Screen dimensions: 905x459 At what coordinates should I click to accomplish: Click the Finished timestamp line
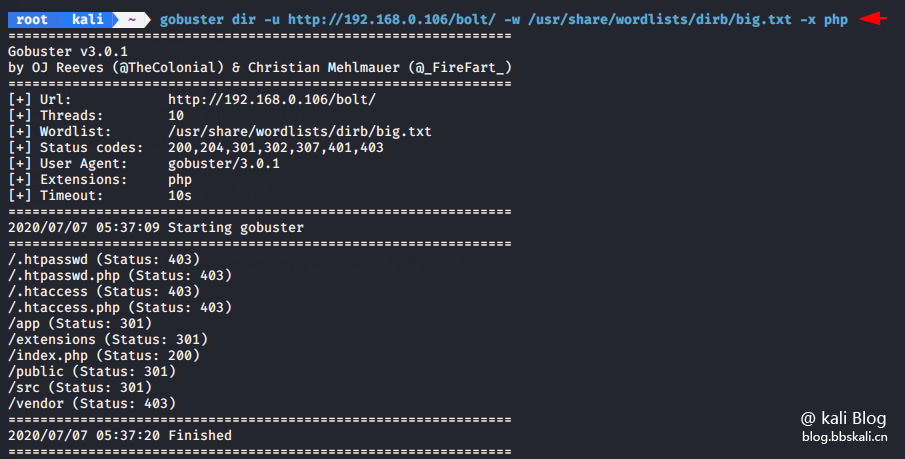pos(120,435)
